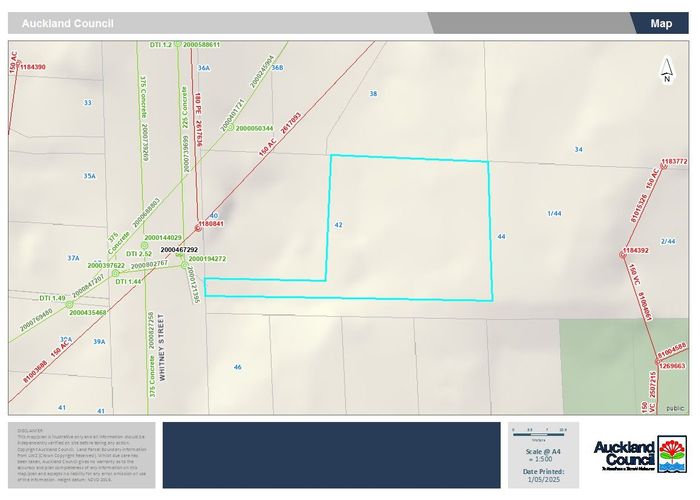
Task: Click the green label 2000739699
Action: pyautogui.click(x=186, y=154)
